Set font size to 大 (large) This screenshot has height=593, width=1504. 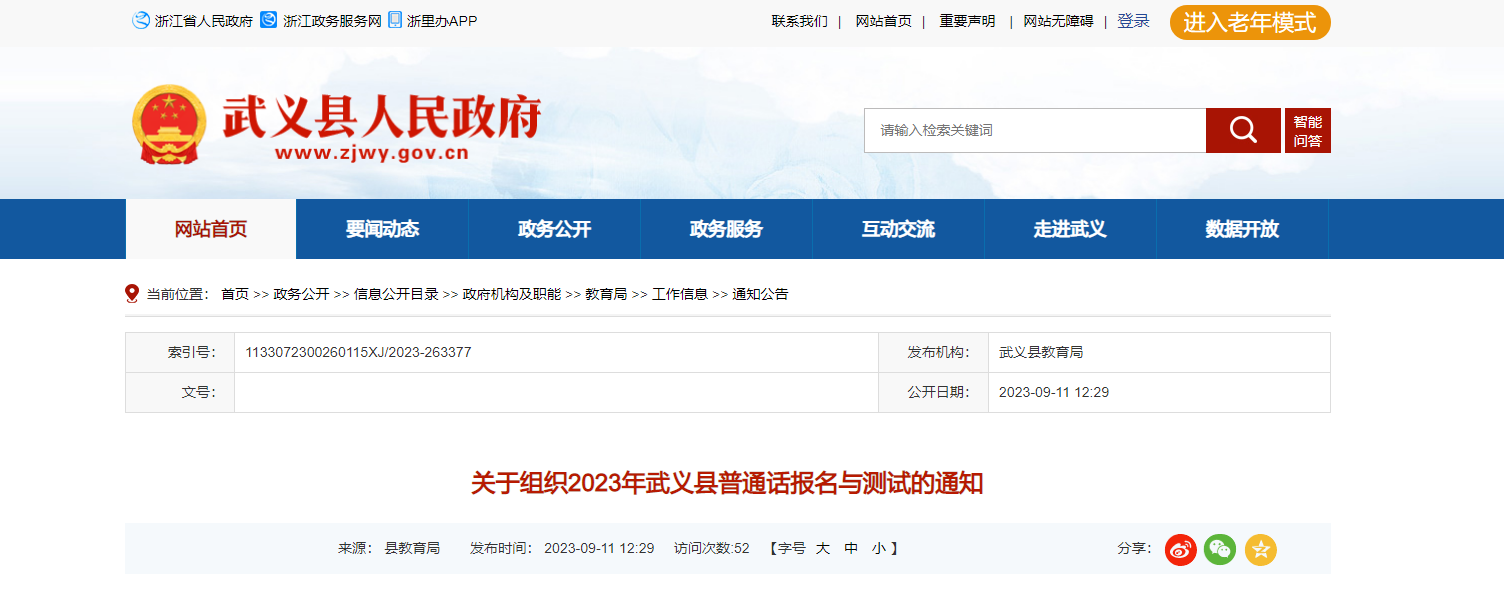point(823,548)
